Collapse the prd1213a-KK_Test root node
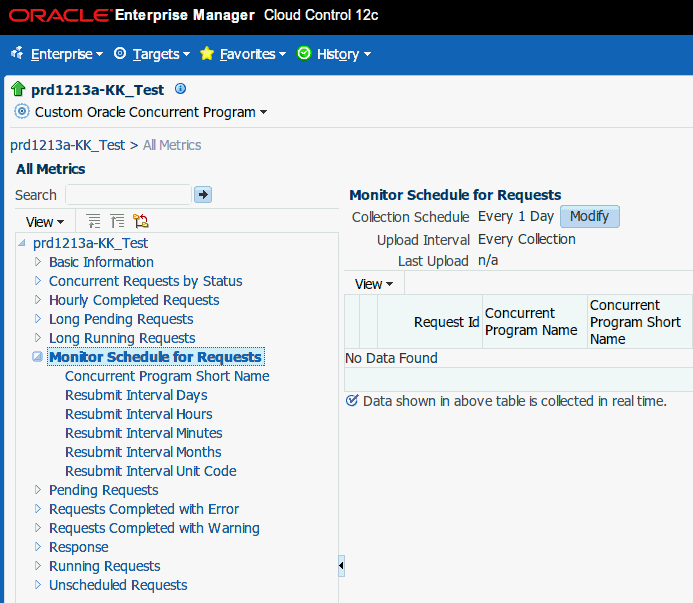 pyautogui.click(x=22, y=243)
